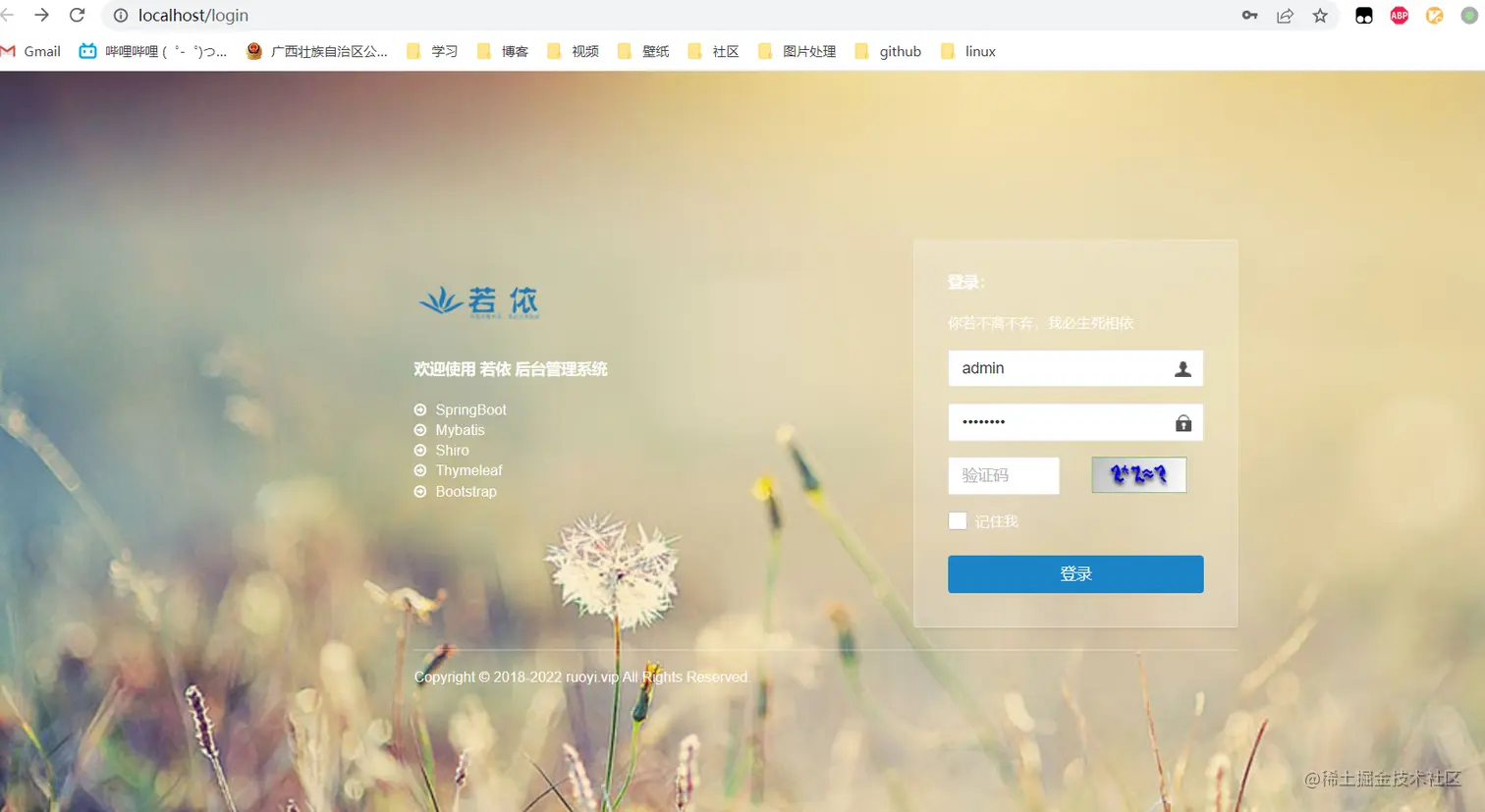Open the ABP adblock extension
1485x812 pixels.
(x=1400, y=16)
